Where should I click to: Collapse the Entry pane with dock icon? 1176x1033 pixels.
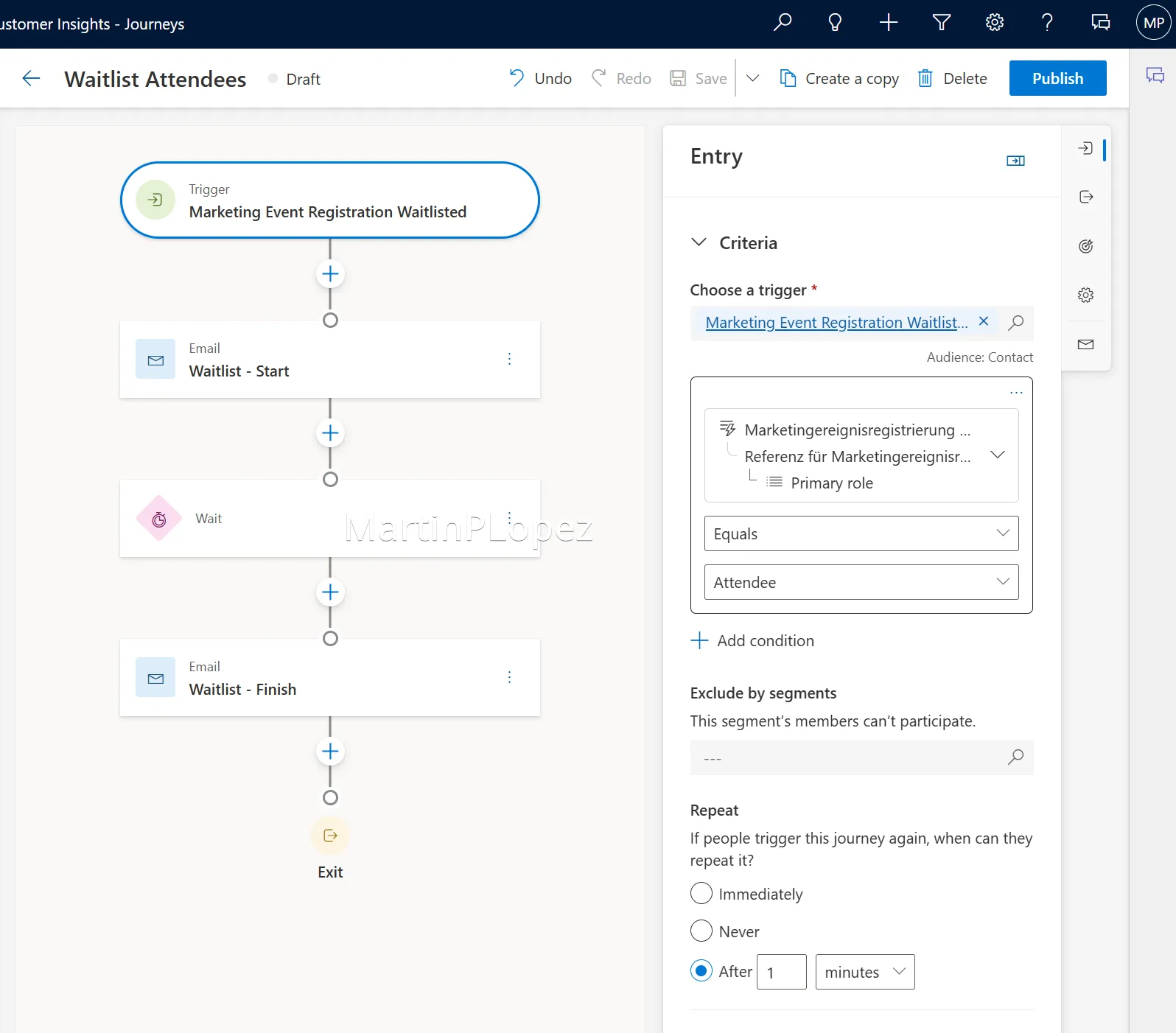1016,161
